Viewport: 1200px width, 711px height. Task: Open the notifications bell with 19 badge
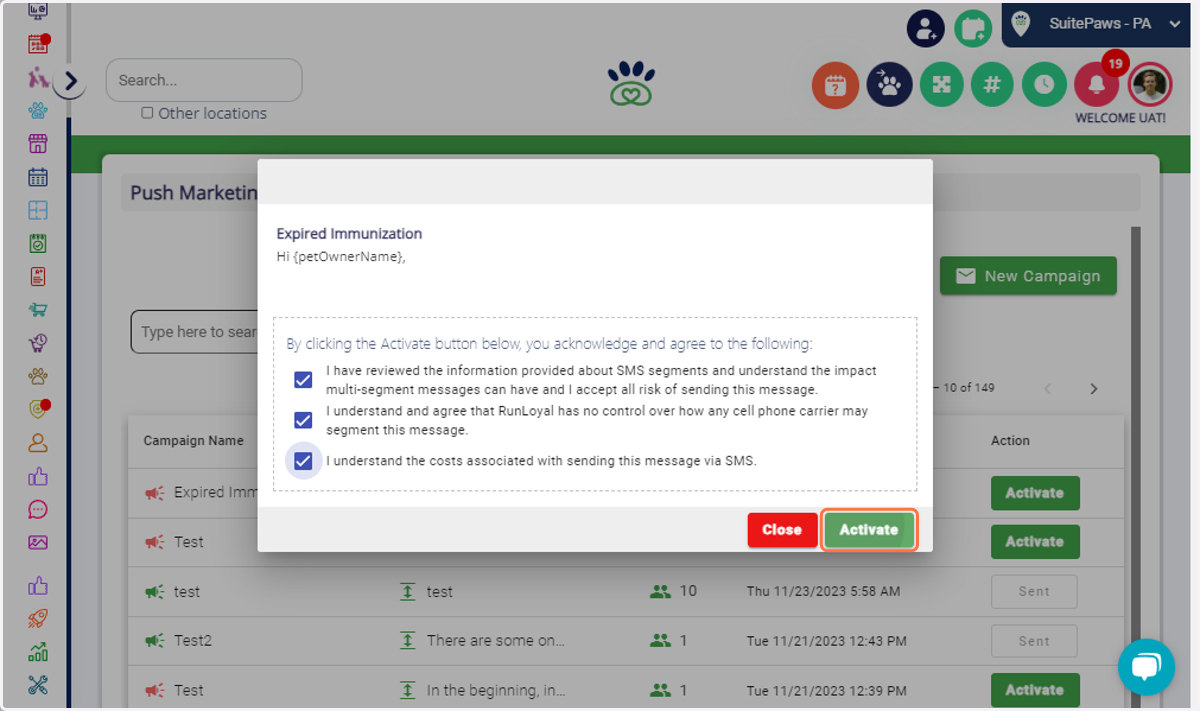(x=1097, y=85)
